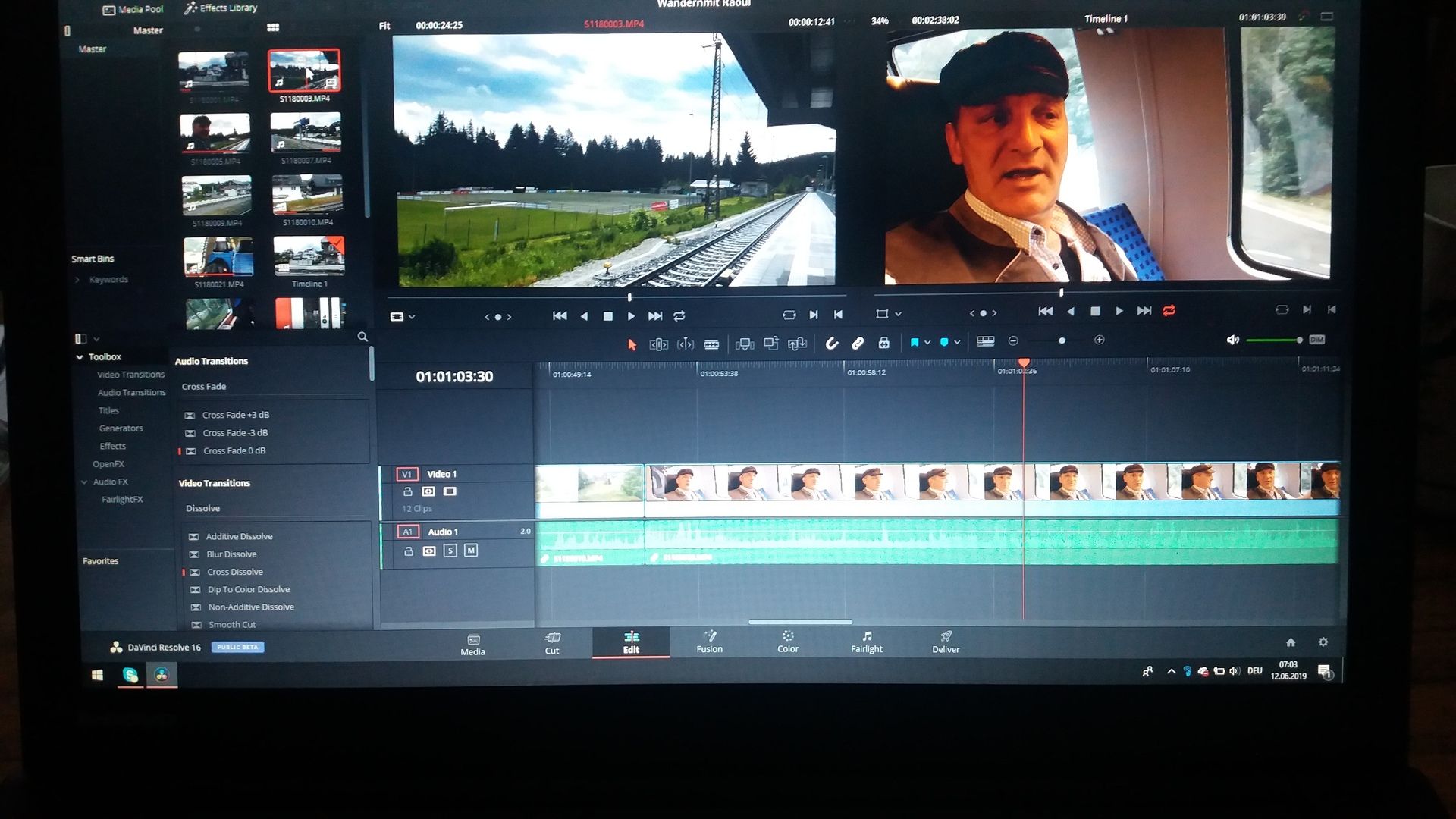The width and height of the screenshot is (1456, 819).
Task: Collapse the Toolbox tree
Action: point(80,357)
